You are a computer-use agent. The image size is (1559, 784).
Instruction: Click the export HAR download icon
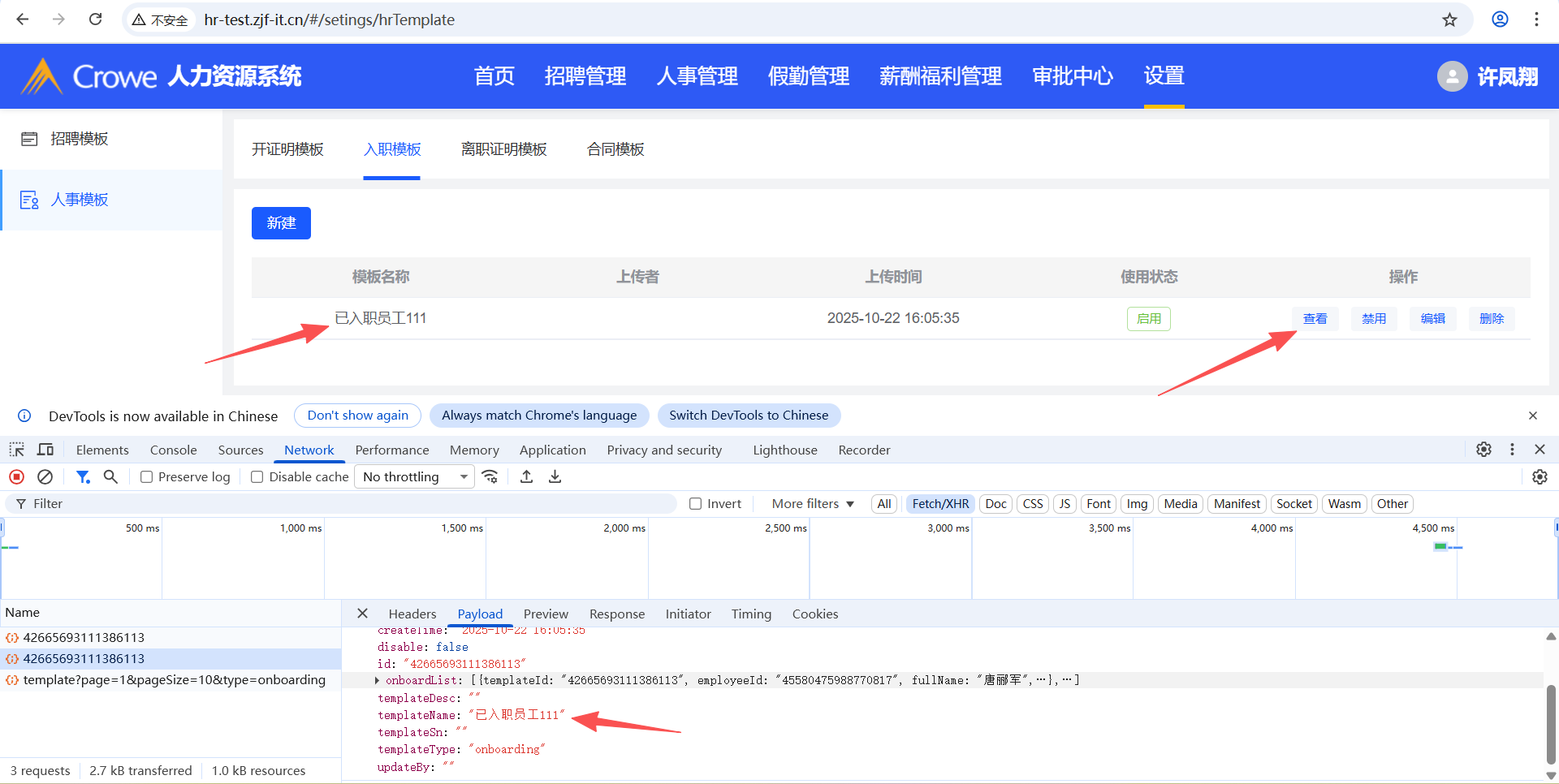pos(555,477)
